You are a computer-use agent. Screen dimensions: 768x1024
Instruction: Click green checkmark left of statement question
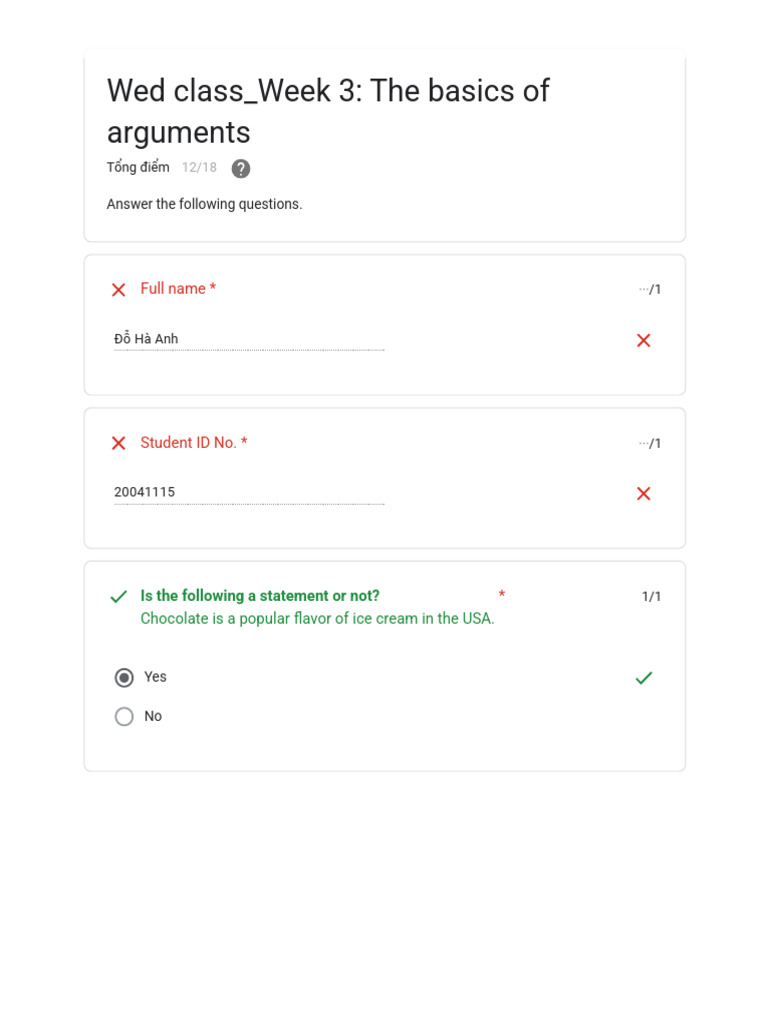(x=118, y=597)
